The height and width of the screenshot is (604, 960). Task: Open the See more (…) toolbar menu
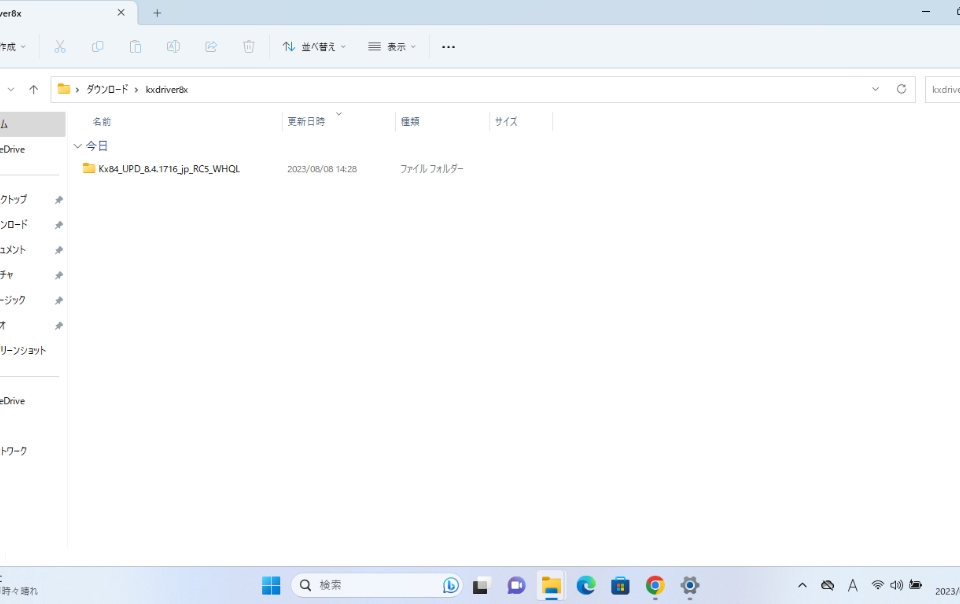pos(448,47)
